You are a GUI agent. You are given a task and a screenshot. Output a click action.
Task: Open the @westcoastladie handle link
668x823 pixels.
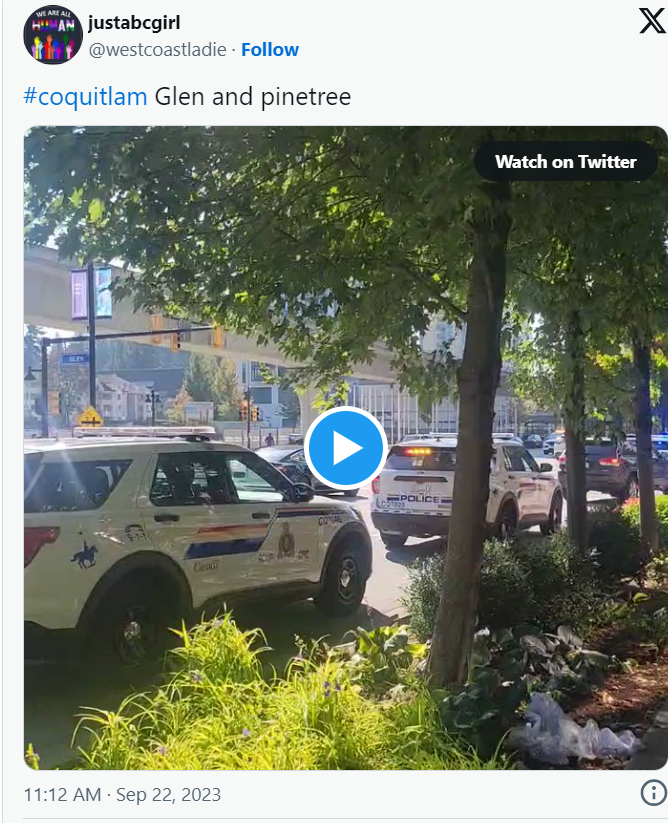point(157,50)
